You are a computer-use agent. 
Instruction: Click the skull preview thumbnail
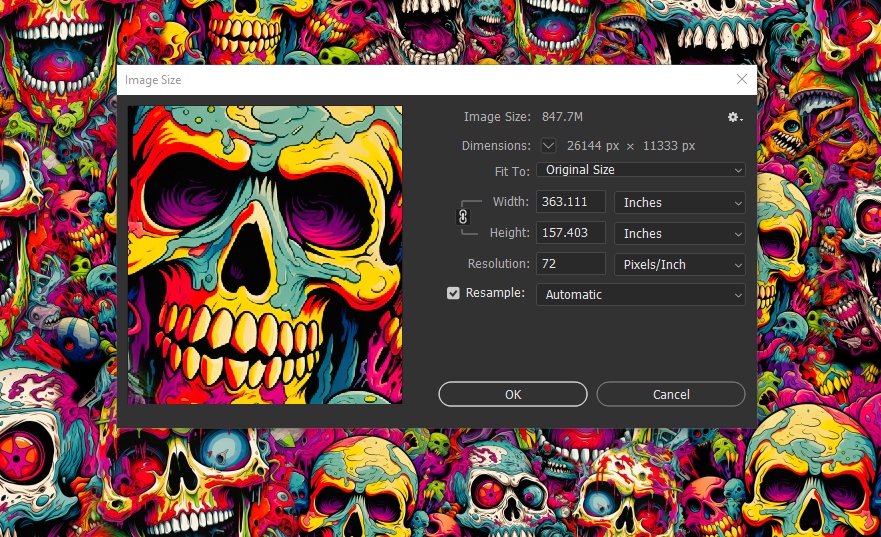click(265, 255)
